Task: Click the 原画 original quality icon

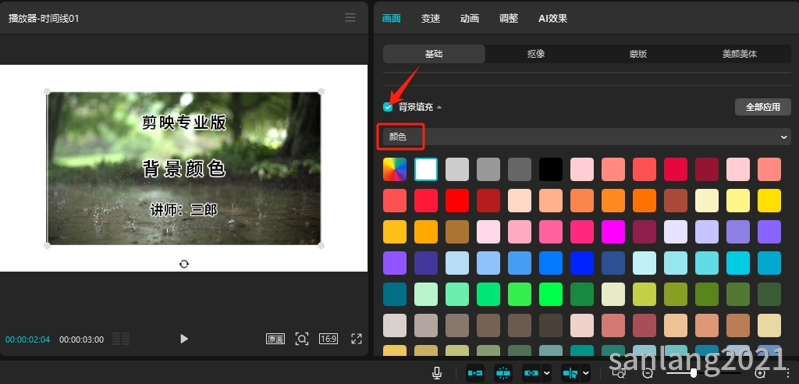Action: 275,339
